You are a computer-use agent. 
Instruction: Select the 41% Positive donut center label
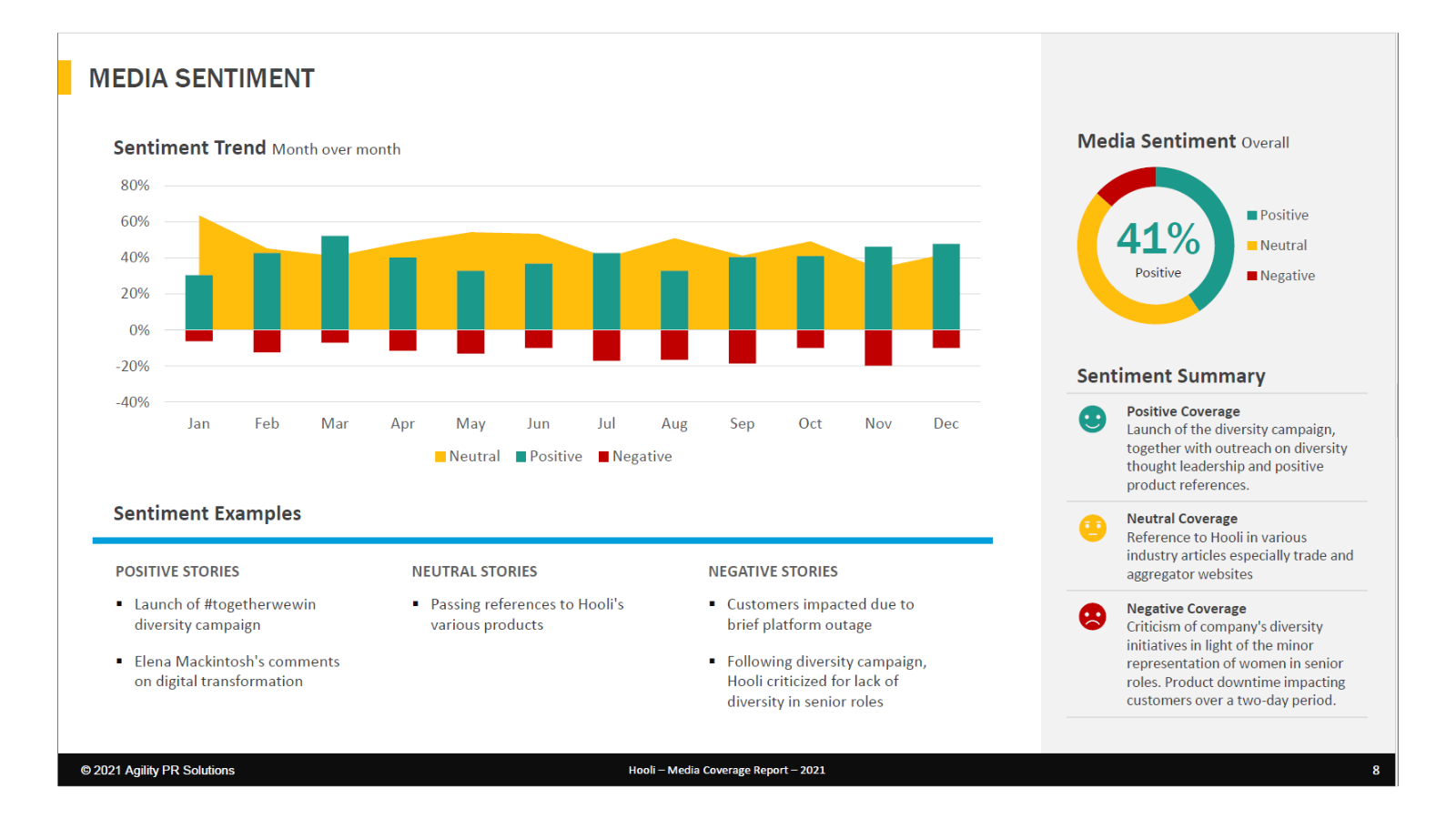click(1158, 248)
